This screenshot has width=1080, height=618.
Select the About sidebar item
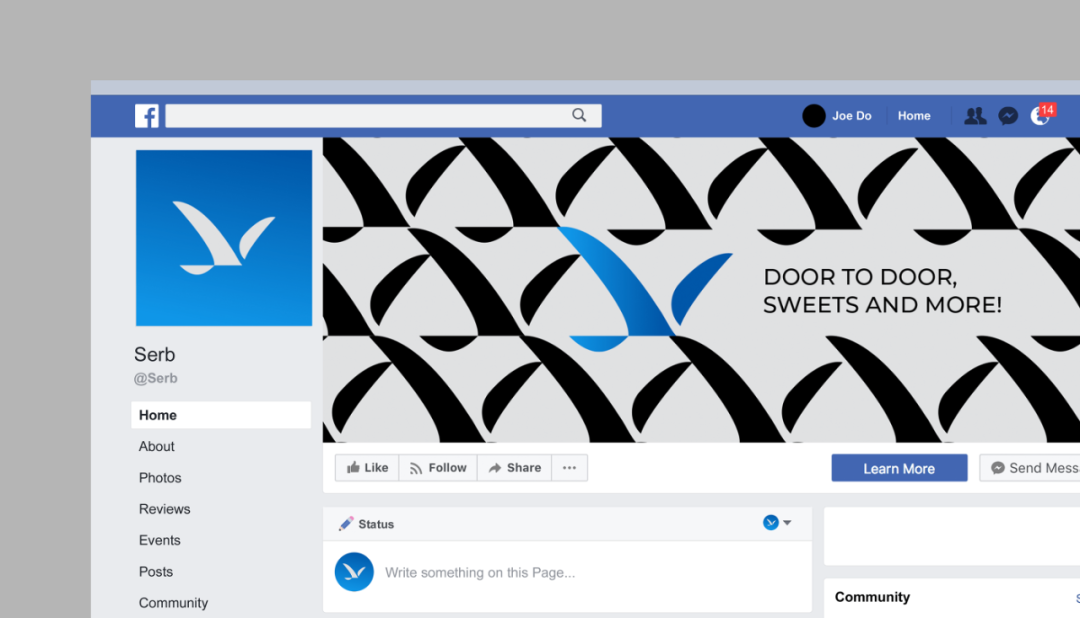click(x=156, y=446)
